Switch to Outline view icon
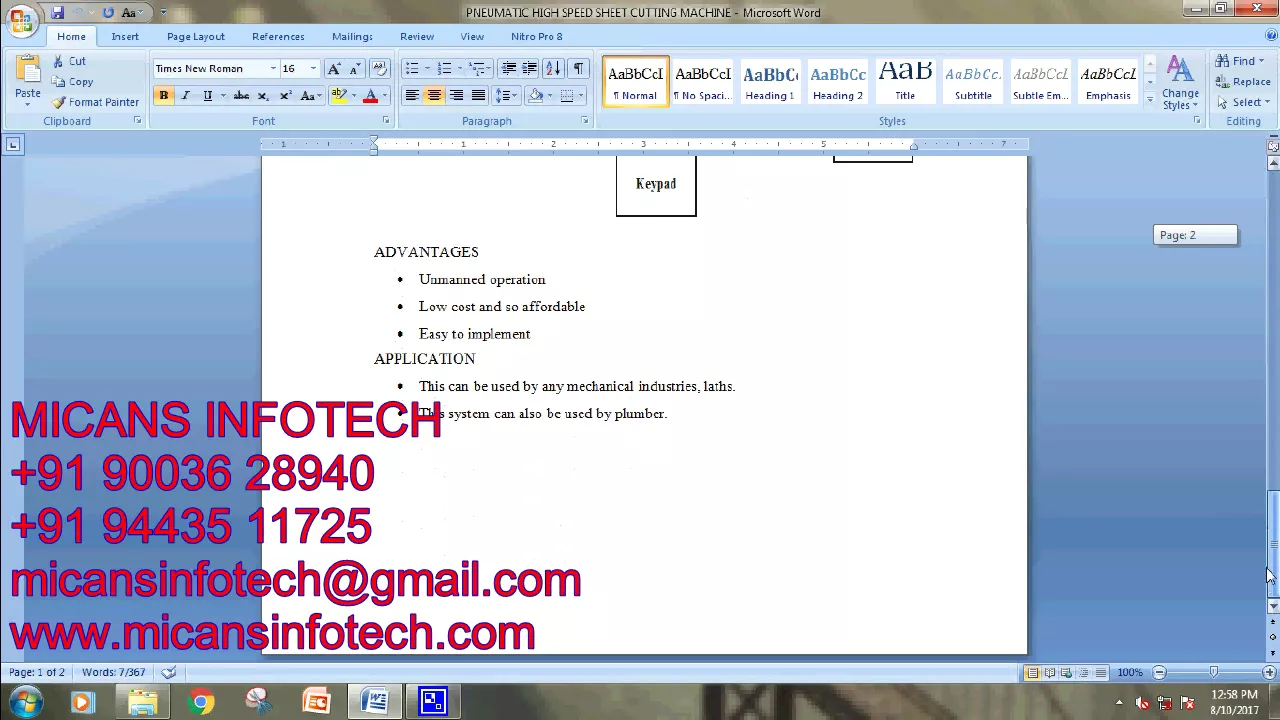Image resolution: width=1280 pixels, height=720 pixels. pyautogui.click(x=1083, y=673)
